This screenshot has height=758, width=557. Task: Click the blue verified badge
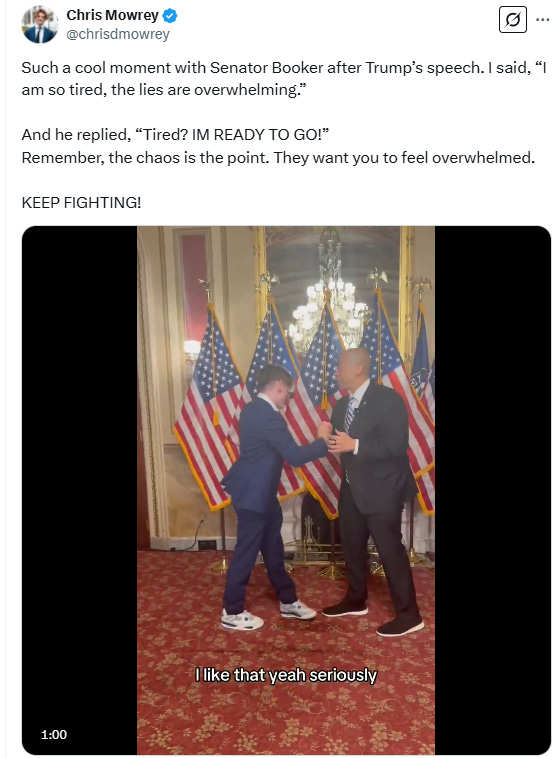[x=170, y=15]
